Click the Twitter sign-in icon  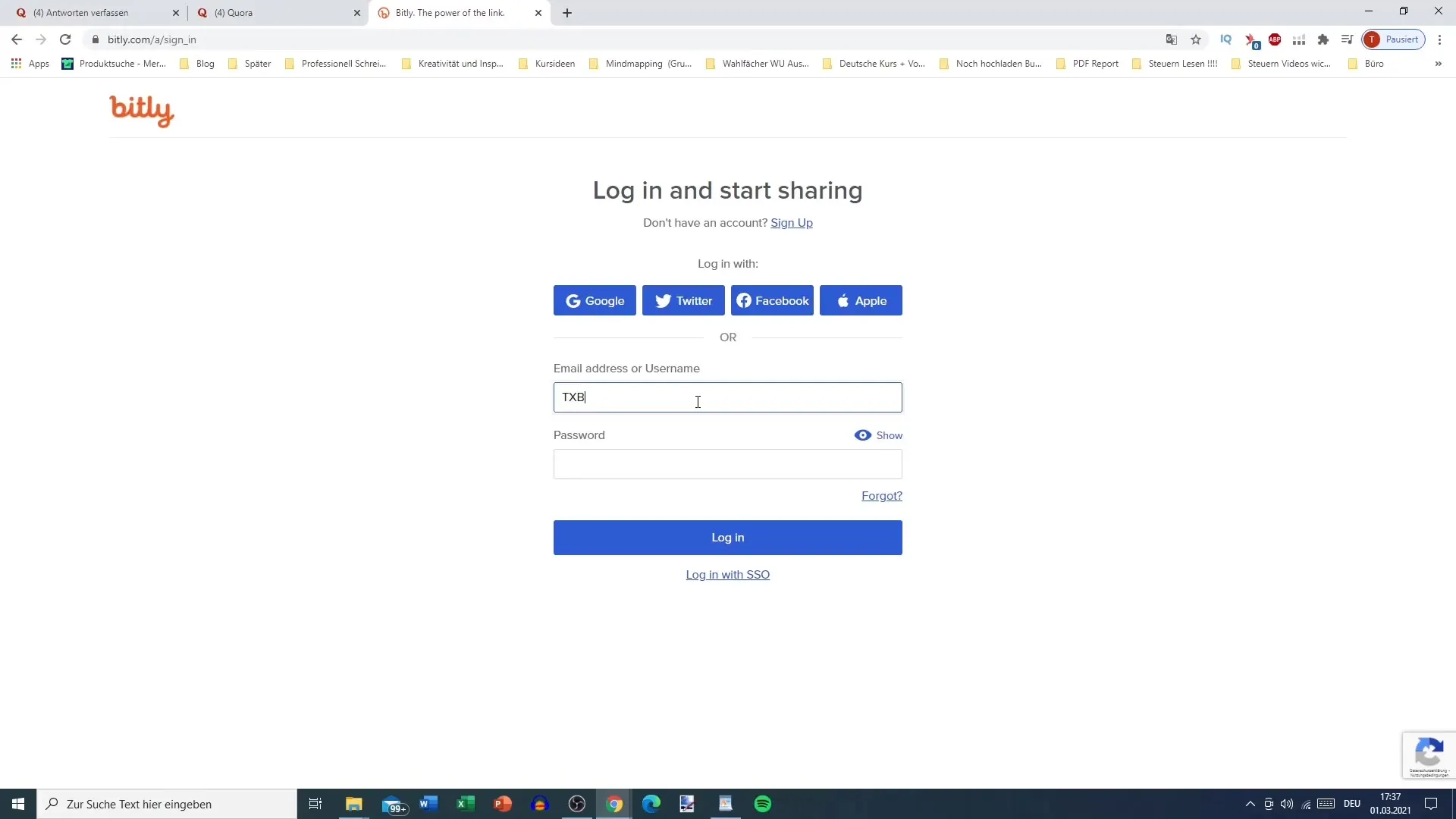tap(685, 301)
